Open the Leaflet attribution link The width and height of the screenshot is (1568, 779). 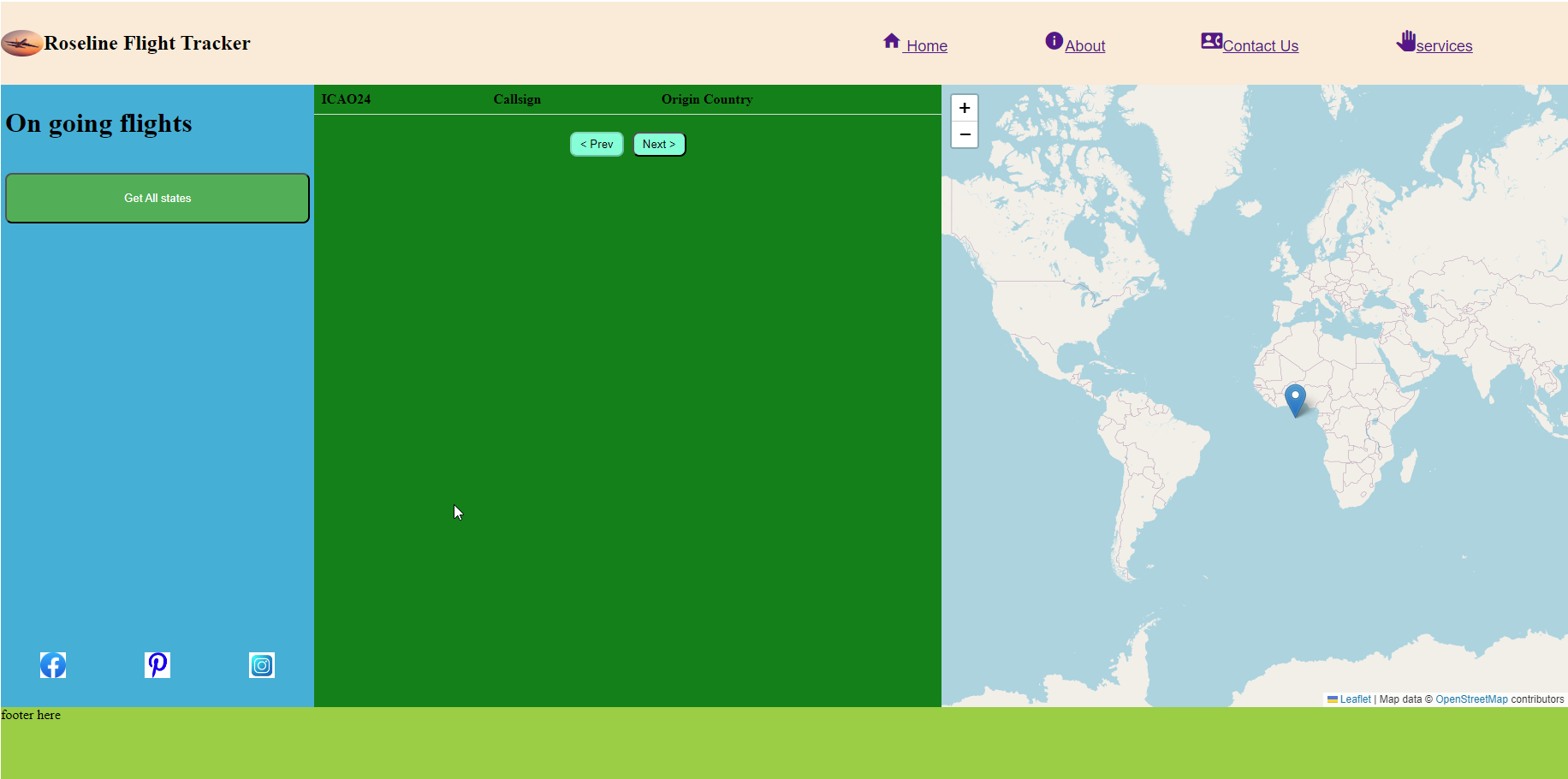click(1356, 699)
